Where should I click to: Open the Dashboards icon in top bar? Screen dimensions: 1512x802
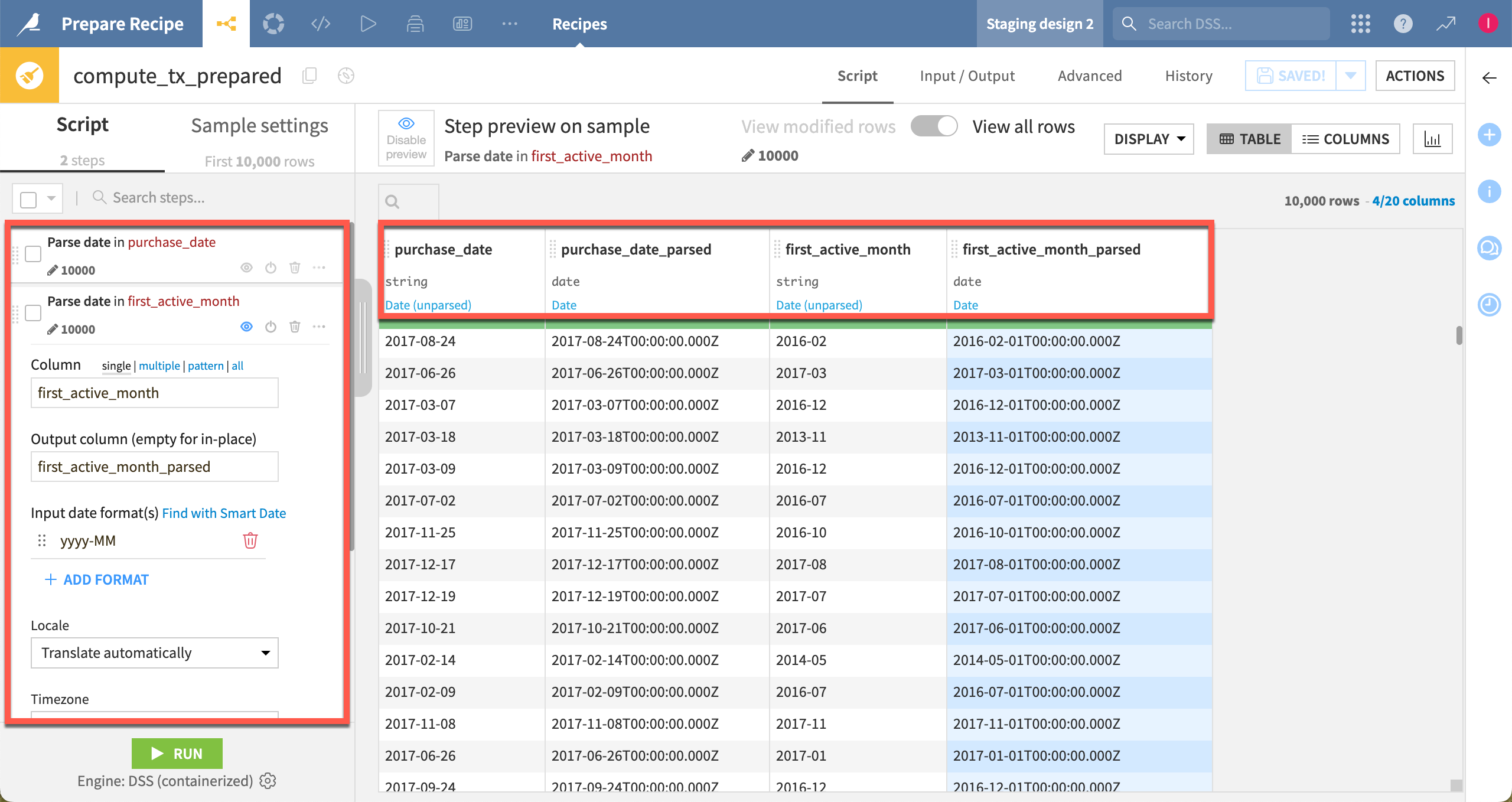point(462,24)
